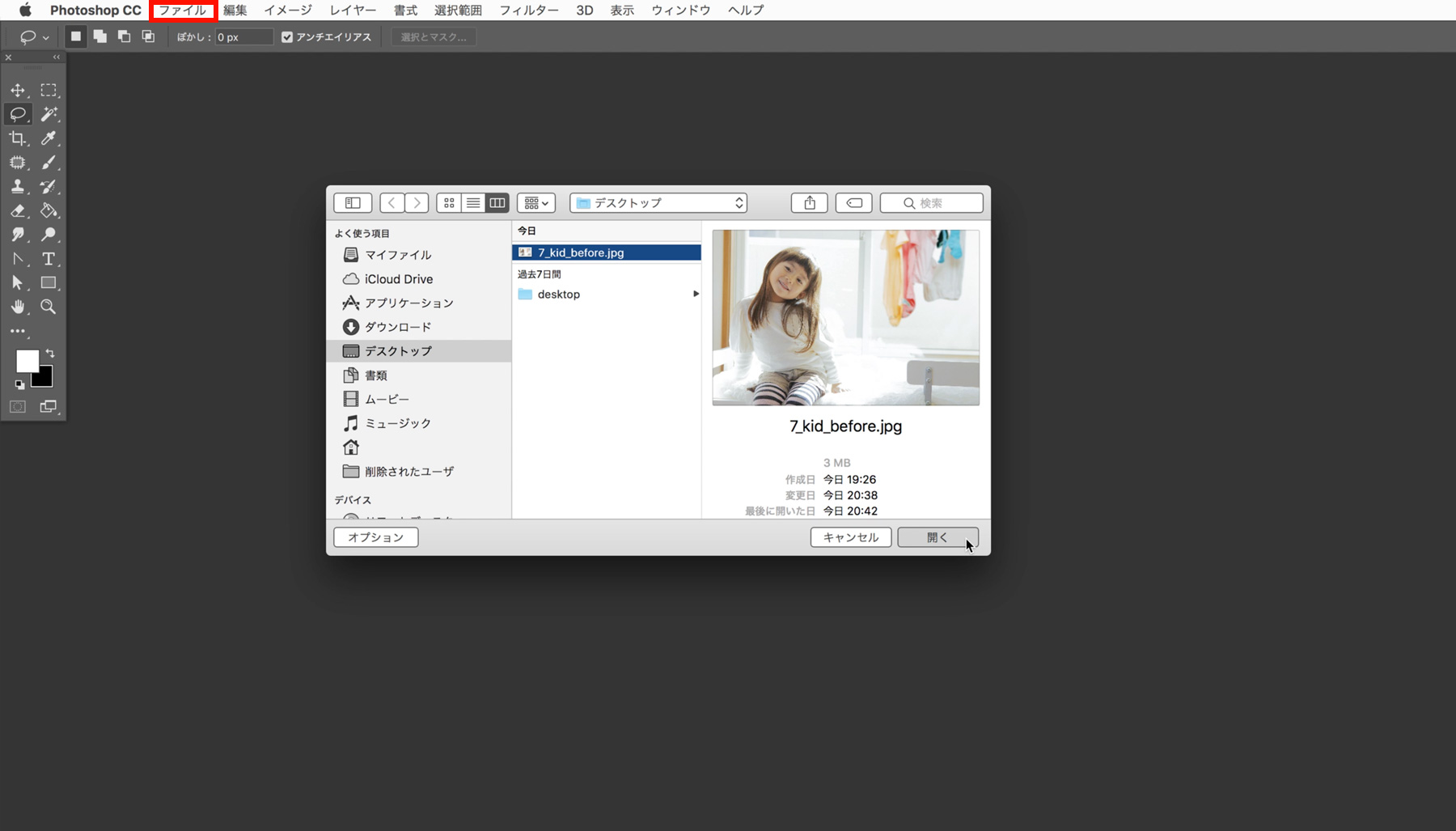Screen dimensions: 1456x831
Task: Select the Smudge tool
Action: pos(18,235)
